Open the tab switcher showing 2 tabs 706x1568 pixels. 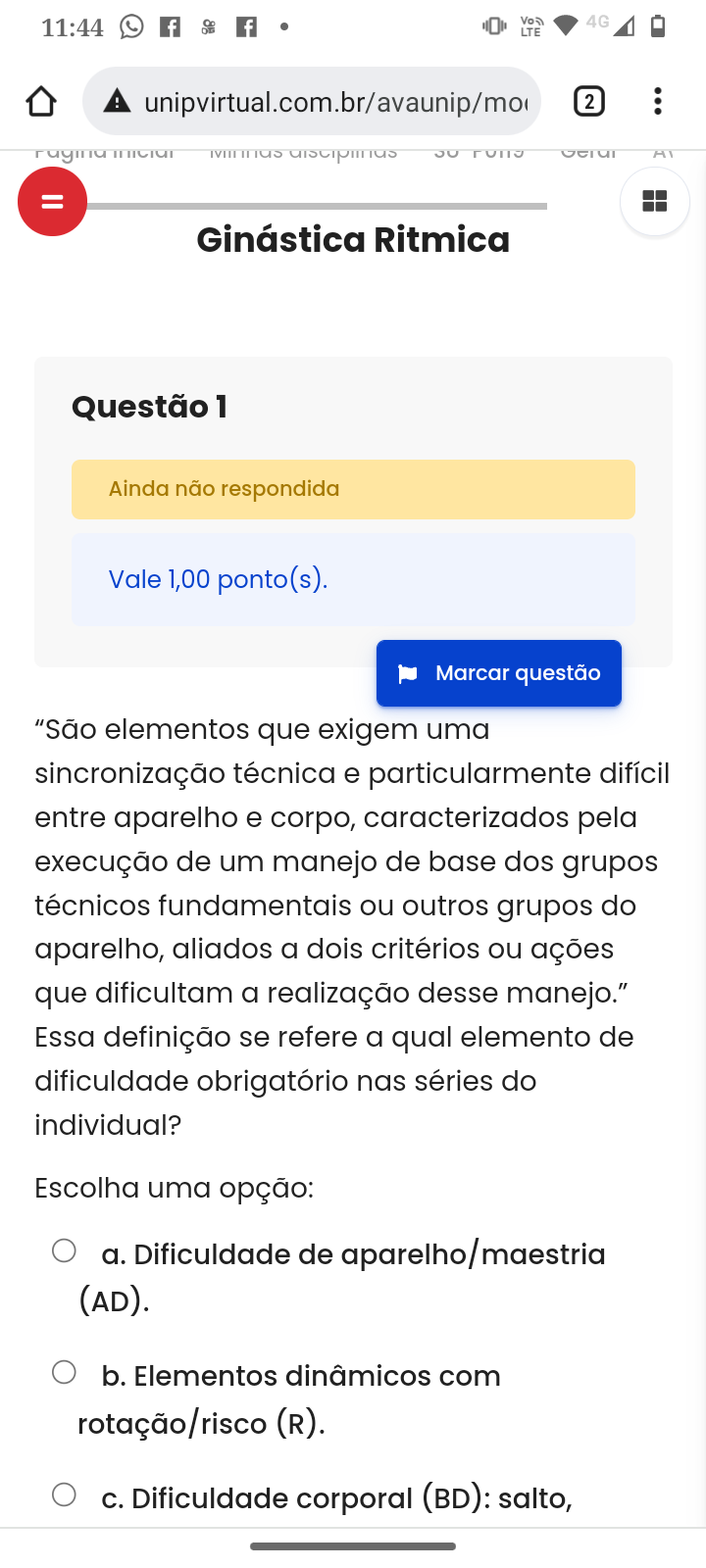[588, 101]
